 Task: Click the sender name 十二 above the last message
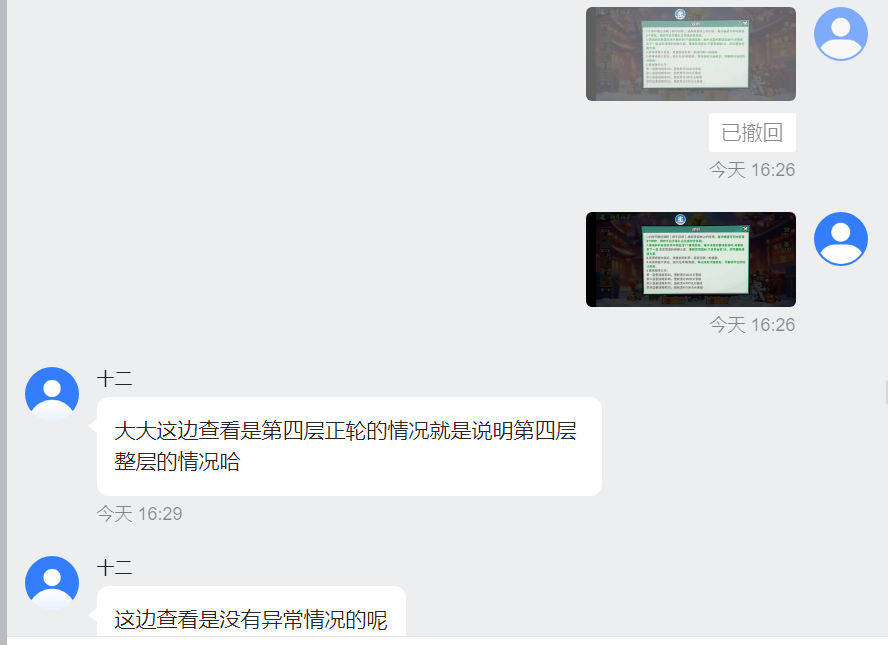[115, 567]
